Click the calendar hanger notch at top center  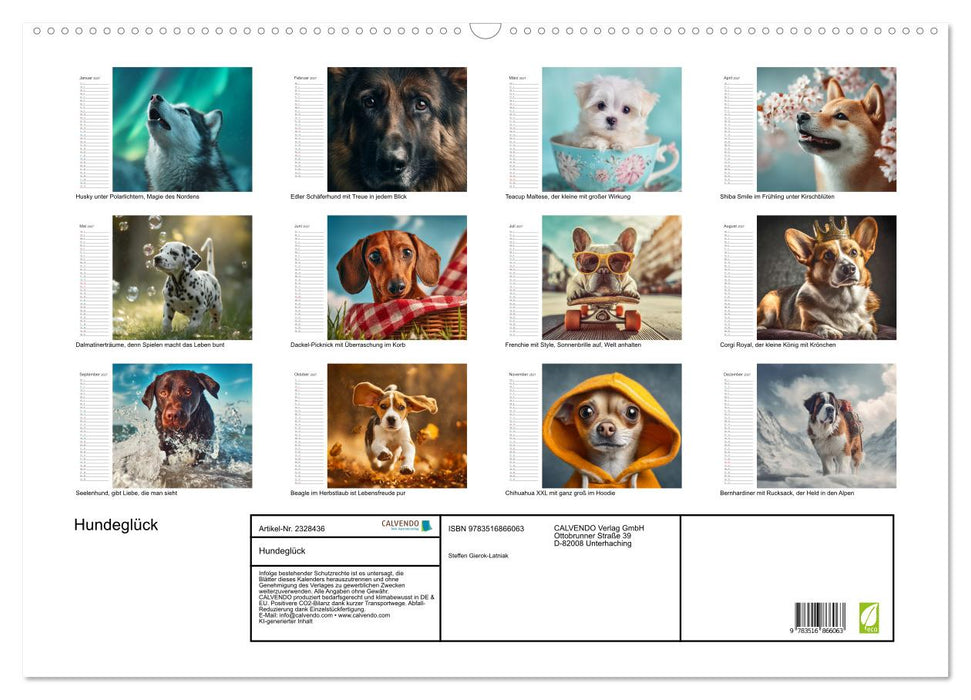(486, 30)
